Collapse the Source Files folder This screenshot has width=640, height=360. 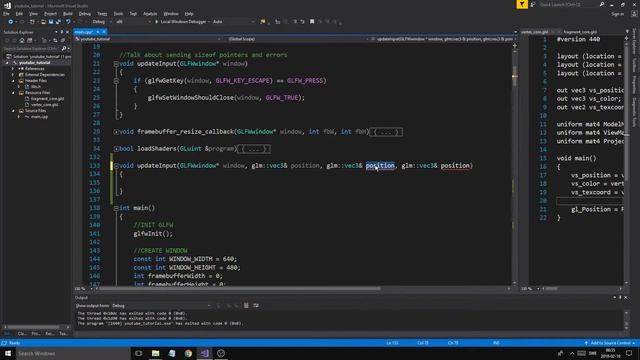pos(13,111)
